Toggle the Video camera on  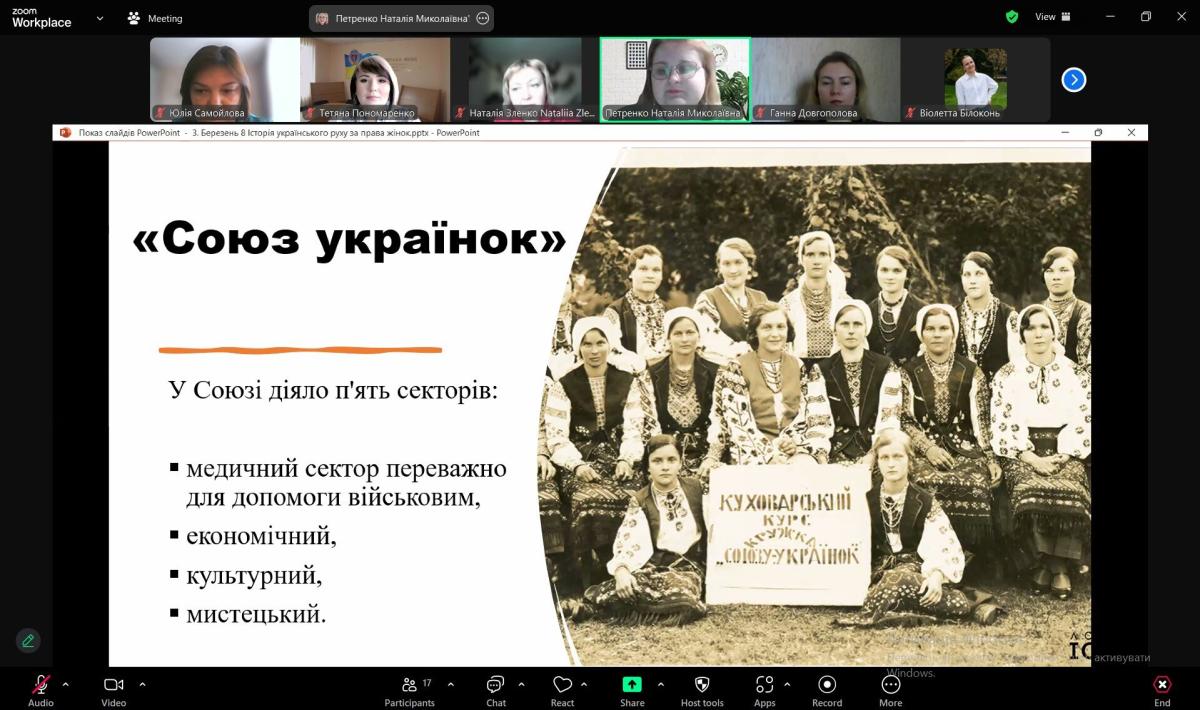(113, 685)
